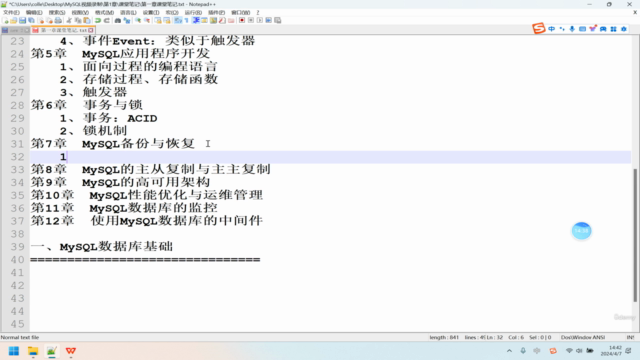640x360 pixels.
Task: Click the vertical scrollbar thumb
Action: pos(635,235)
